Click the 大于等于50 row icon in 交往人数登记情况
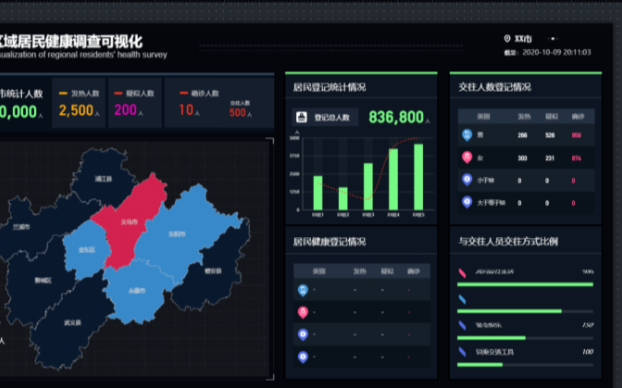Viewport: 622px width, 388px height. (x=467, y=202)
